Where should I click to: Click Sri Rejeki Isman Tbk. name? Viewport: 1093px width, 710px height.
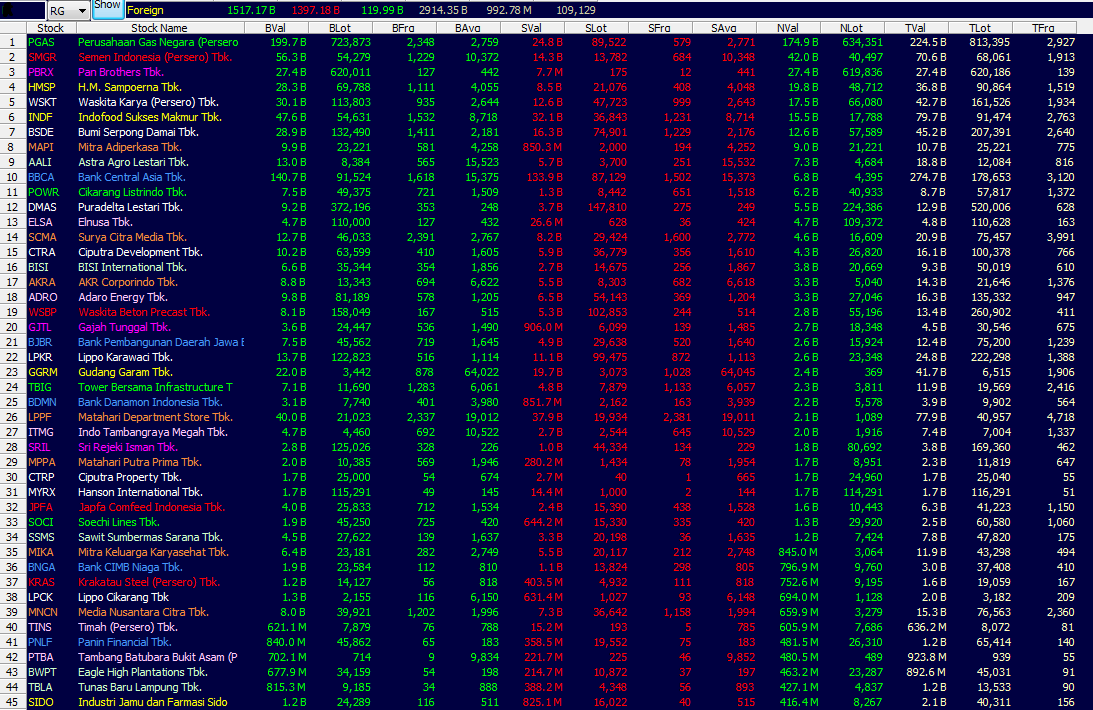(x=128, y=447)
